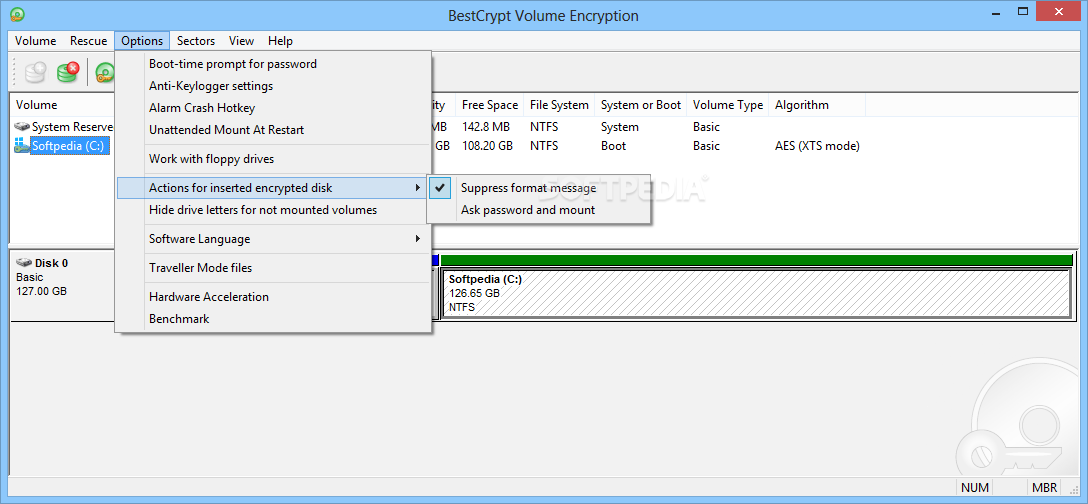The image size is (1088, 504).
Task: Open the Rescue menu
Action: coord(88,41)
